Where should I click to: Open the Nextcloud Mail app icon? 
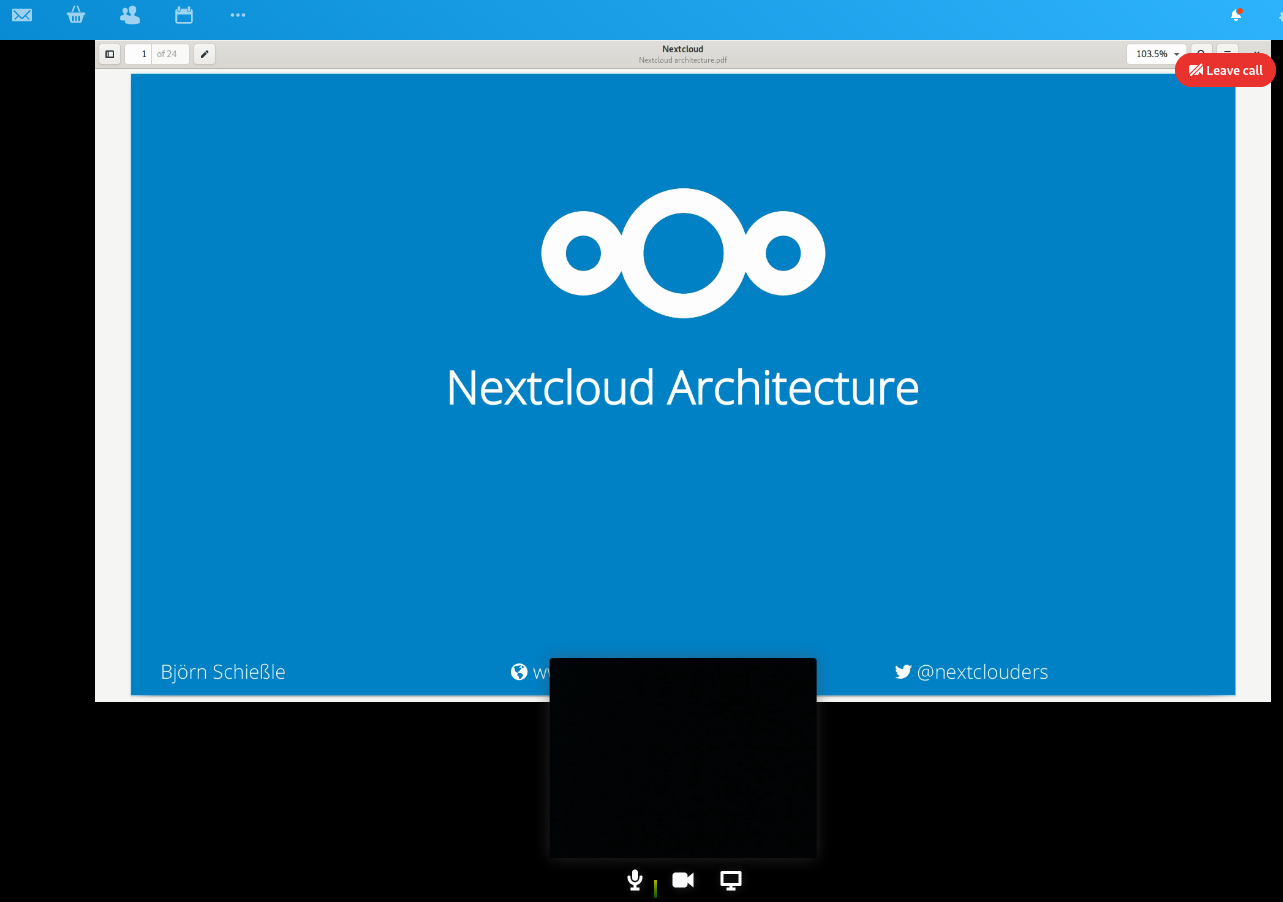(x=22, y=17)
